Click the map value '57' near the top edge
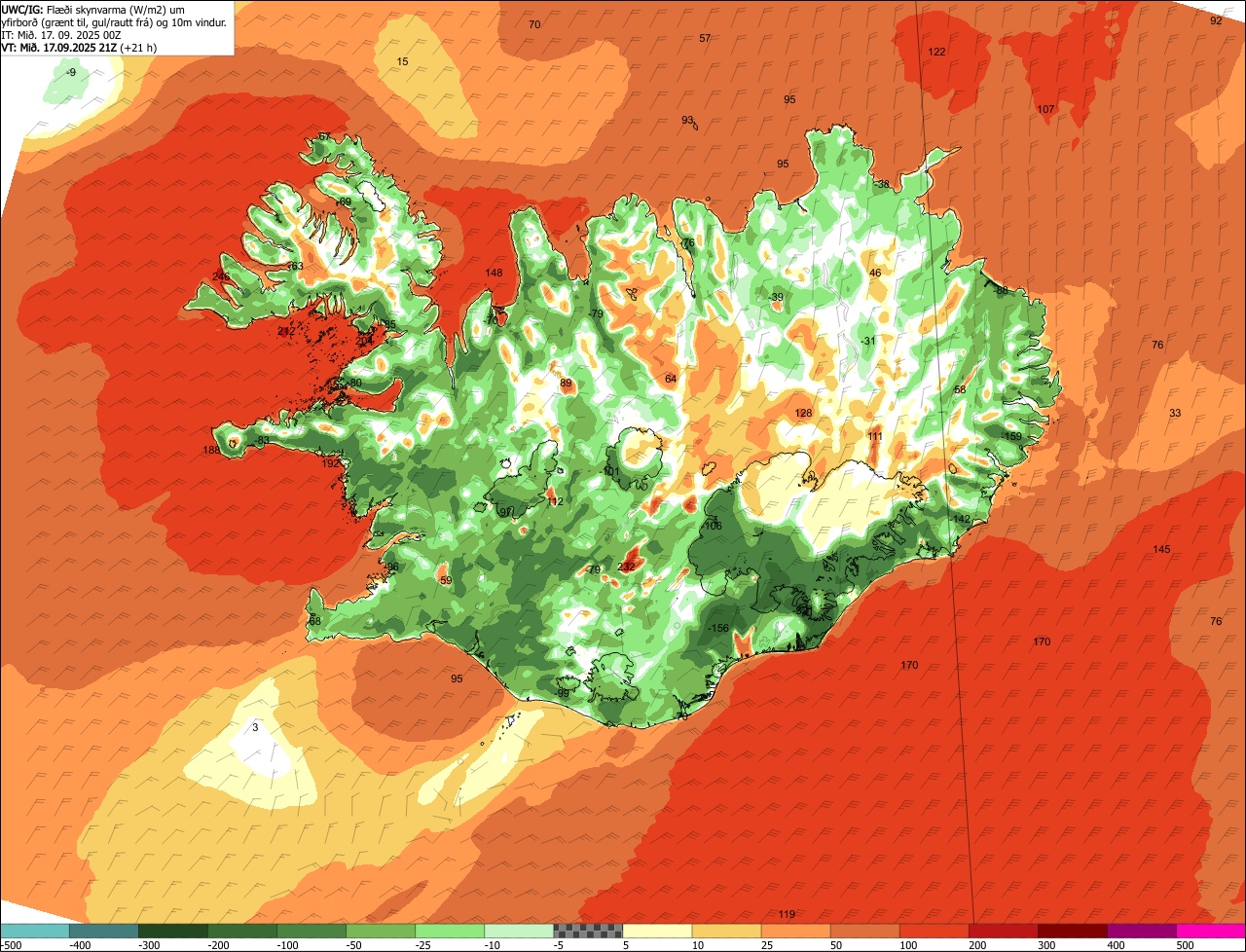This screenshot has height=952, width=1246. (x=705, y=38)
